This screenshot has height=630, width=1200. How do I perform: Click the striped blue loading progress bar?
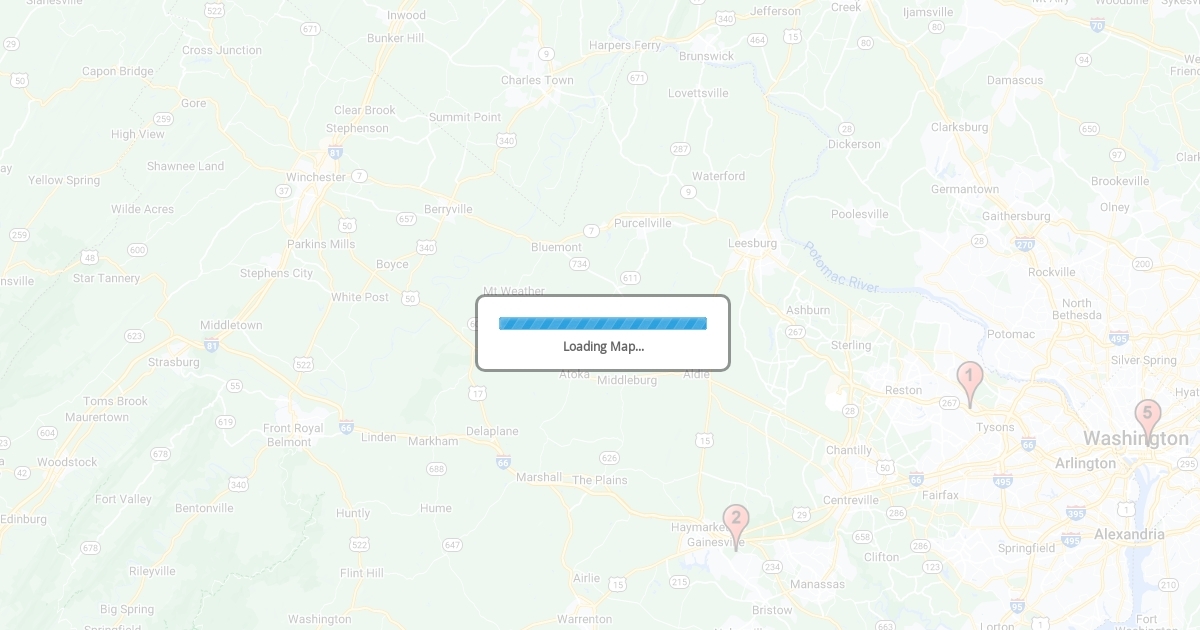tap(603, 323)
